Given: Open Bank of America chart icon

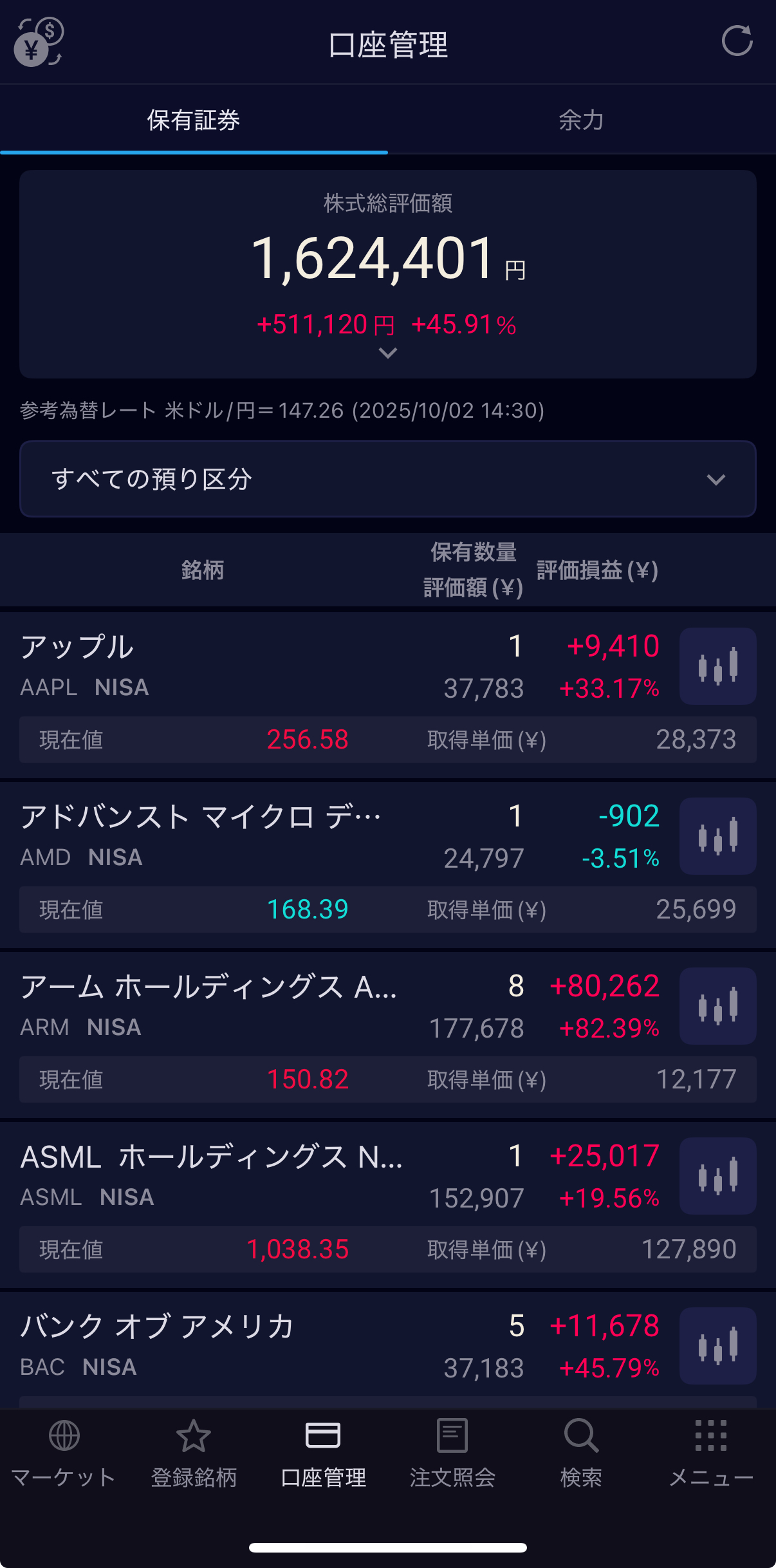Looking at the screenshot, I should click(x=717, y=1346).
